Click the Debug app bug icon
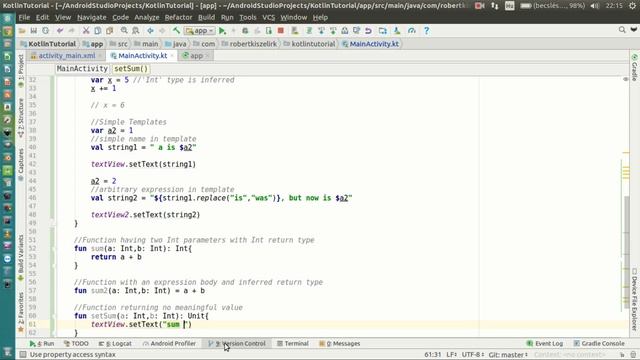The height and width of the screenshot is (360, 640). coord(245,31)
